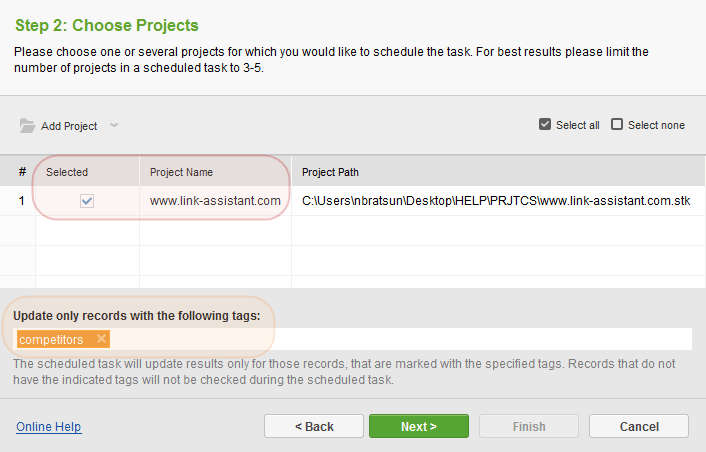Click the # column header
706x452 pixels.
coord(22,172)
